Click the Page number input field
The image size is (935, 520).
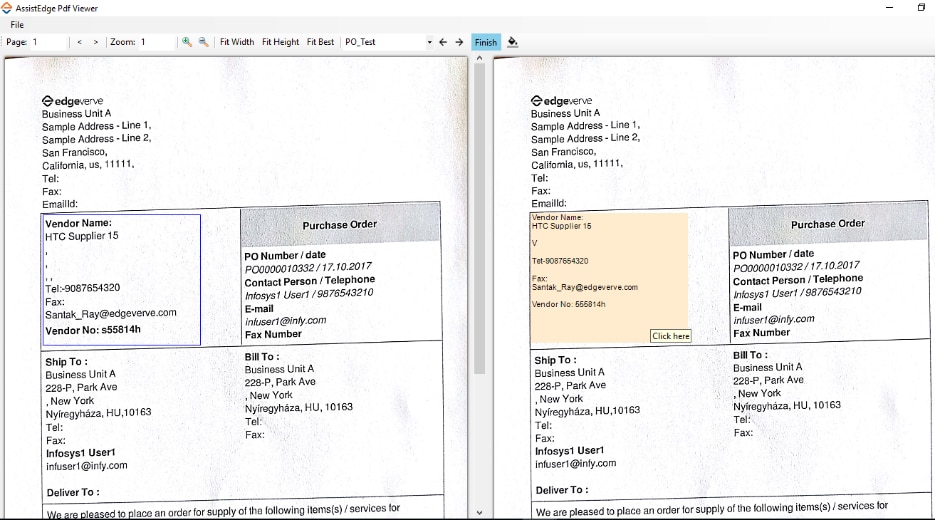pyautogui.click(x=48, y=42)
